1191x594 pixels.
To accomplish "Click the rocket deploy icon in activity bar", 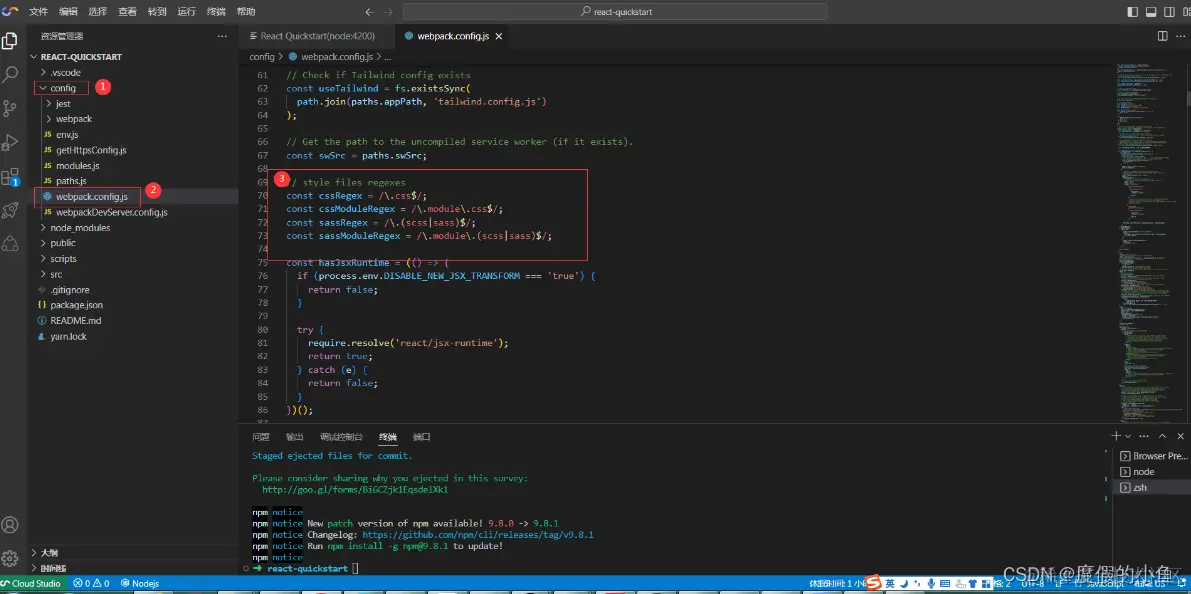I will [10, 210].
